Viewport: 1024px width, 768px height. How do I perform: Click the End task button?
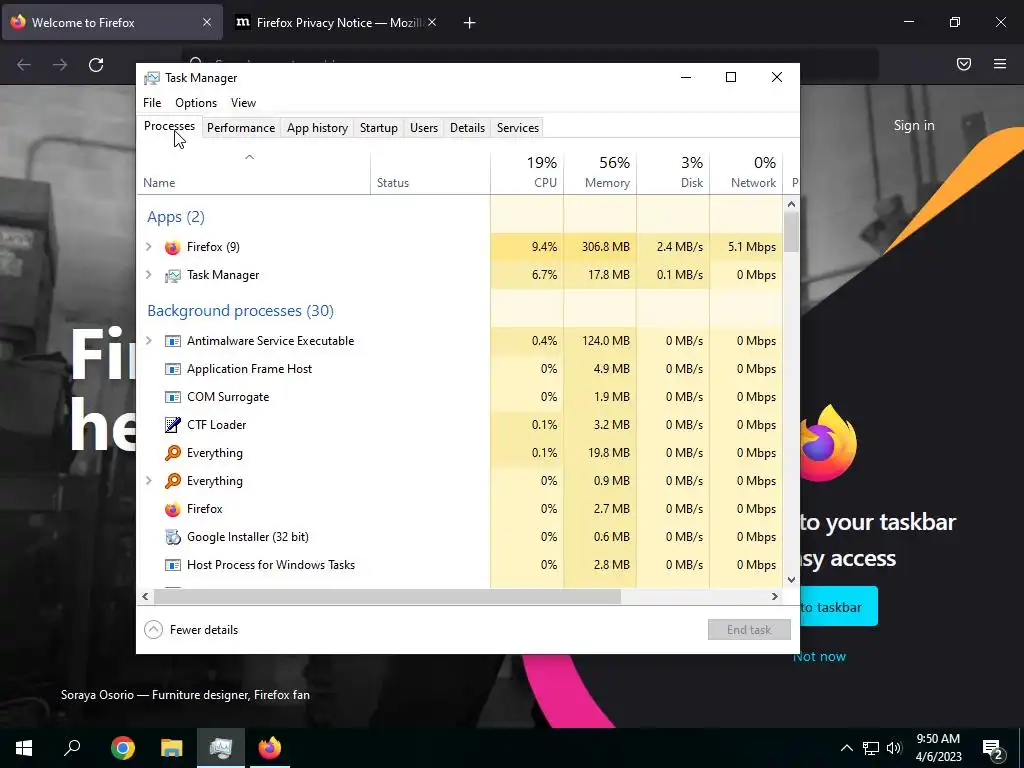click(749, 630)
